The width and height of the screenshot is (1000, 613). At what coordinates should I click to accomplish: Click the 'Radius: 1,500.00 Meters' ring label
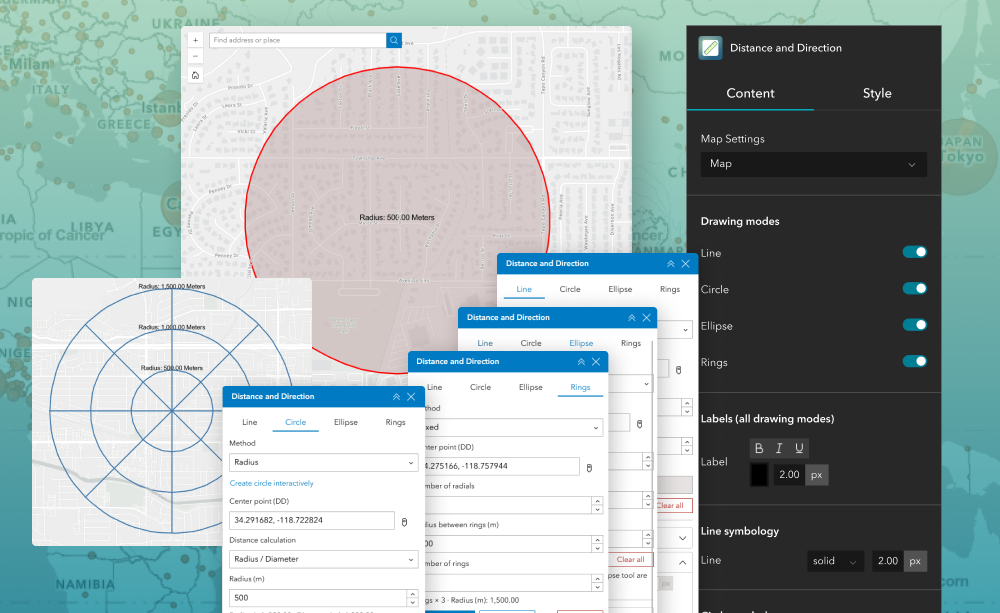click(x=172, y=286)
